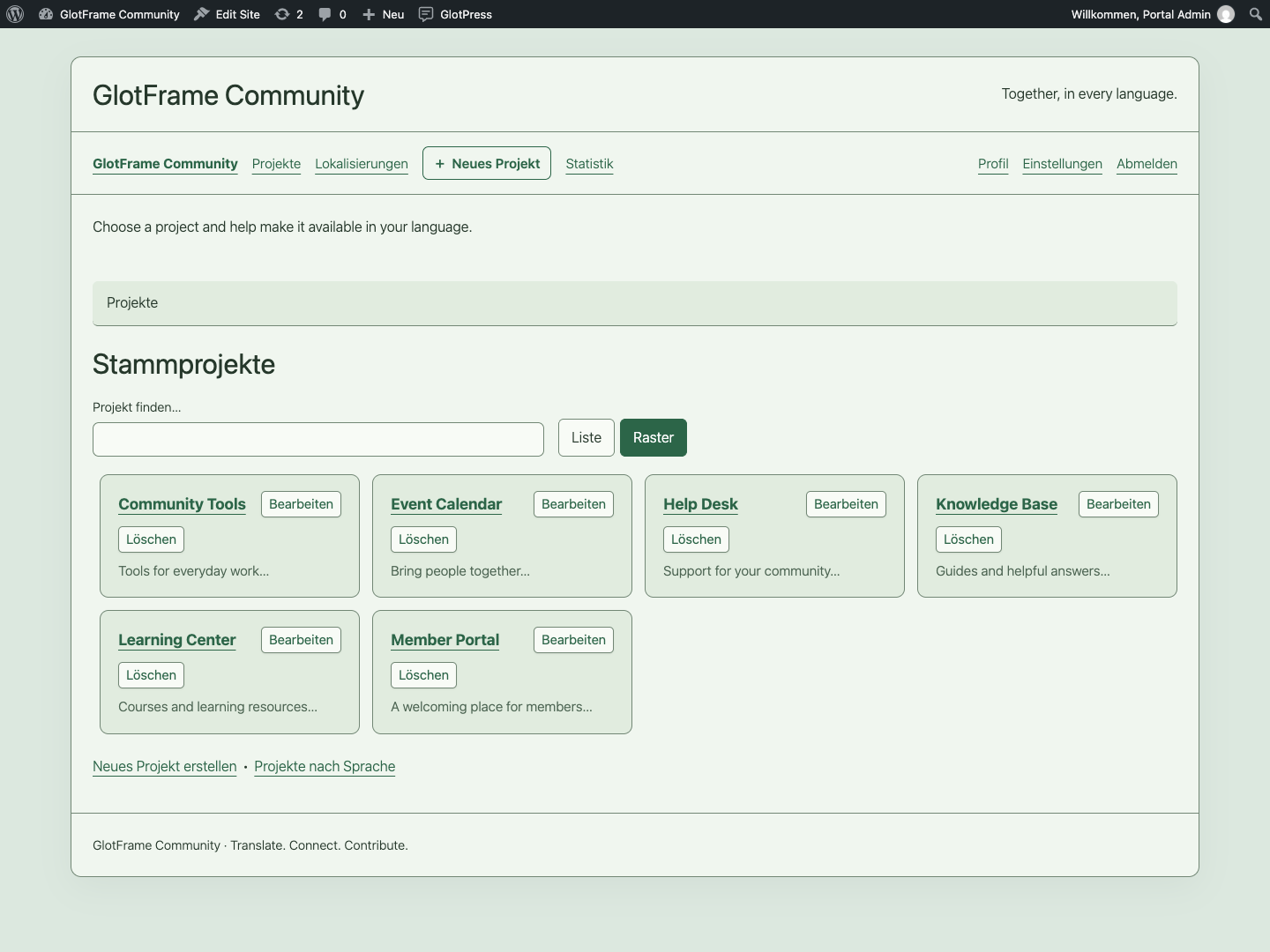This screenshot has height=952, width=1270.
Task: Click GlotFrame Community nav home link
Action: tap(165, 164)
